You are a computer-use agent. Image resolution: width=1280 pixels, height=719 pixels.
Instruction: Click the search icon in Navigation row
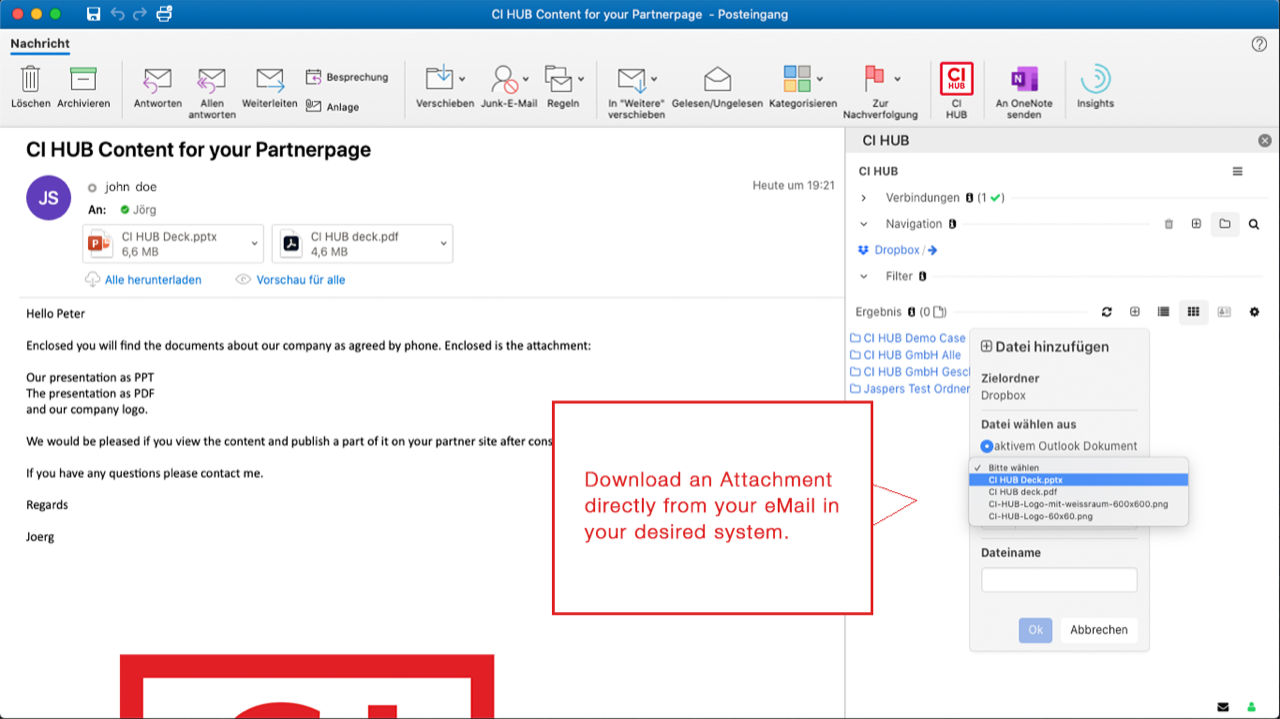(1253, 224)
